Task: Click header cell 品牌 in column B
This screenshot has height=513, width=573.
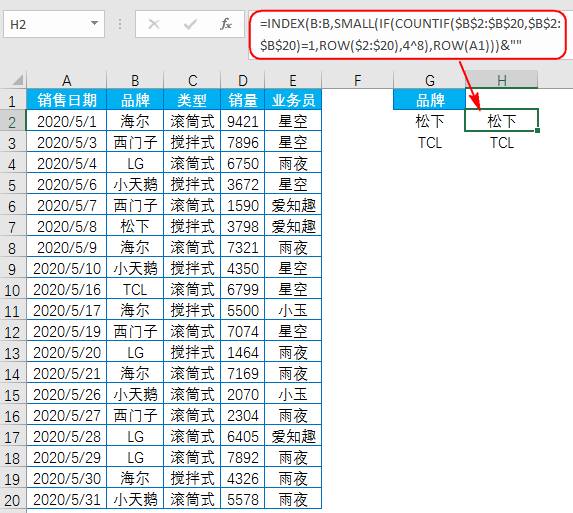Action: click(135, 100)
